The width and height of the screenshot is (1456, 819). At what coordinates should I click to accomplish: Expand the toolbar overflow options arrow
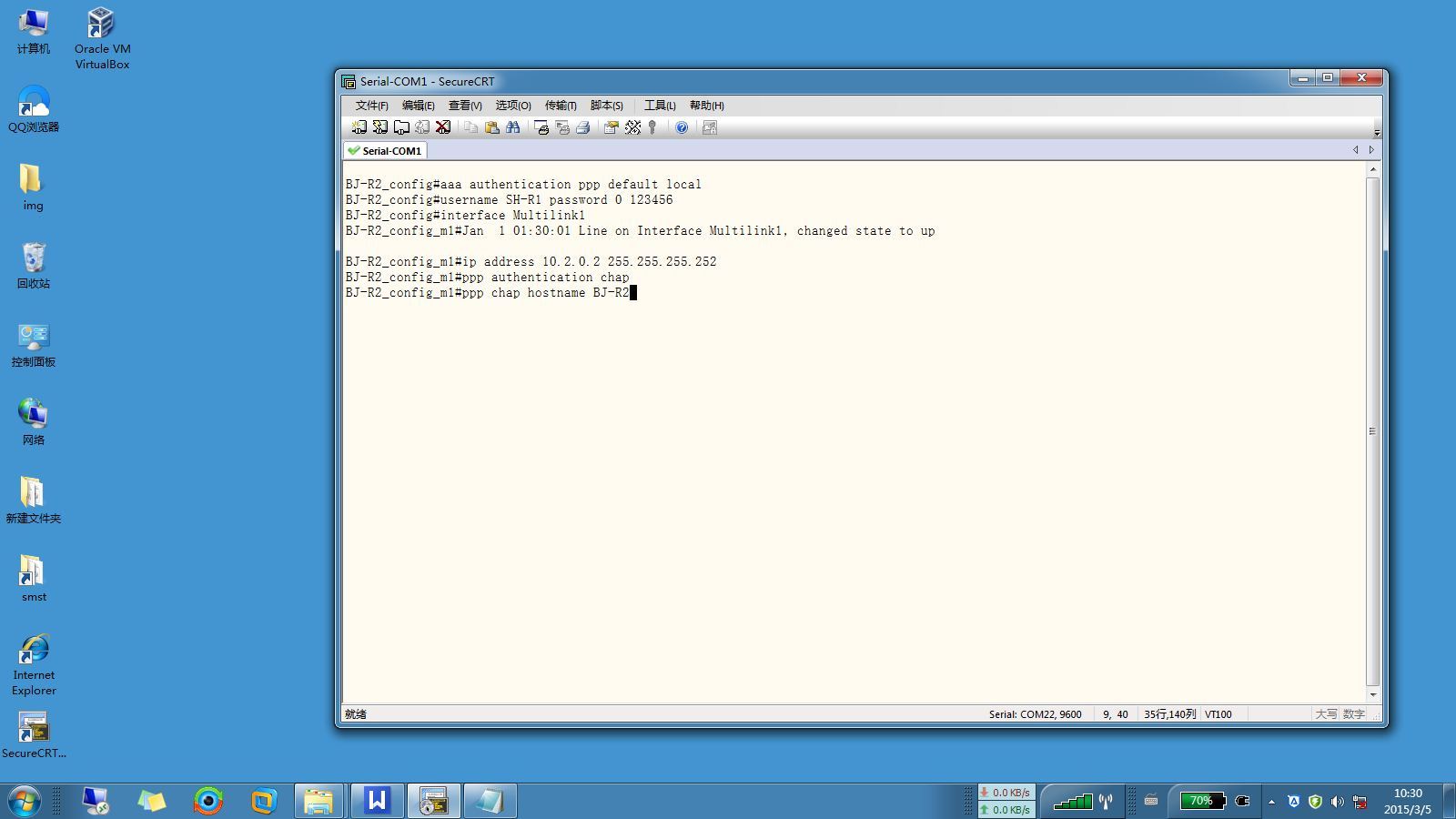point(1377,132)
